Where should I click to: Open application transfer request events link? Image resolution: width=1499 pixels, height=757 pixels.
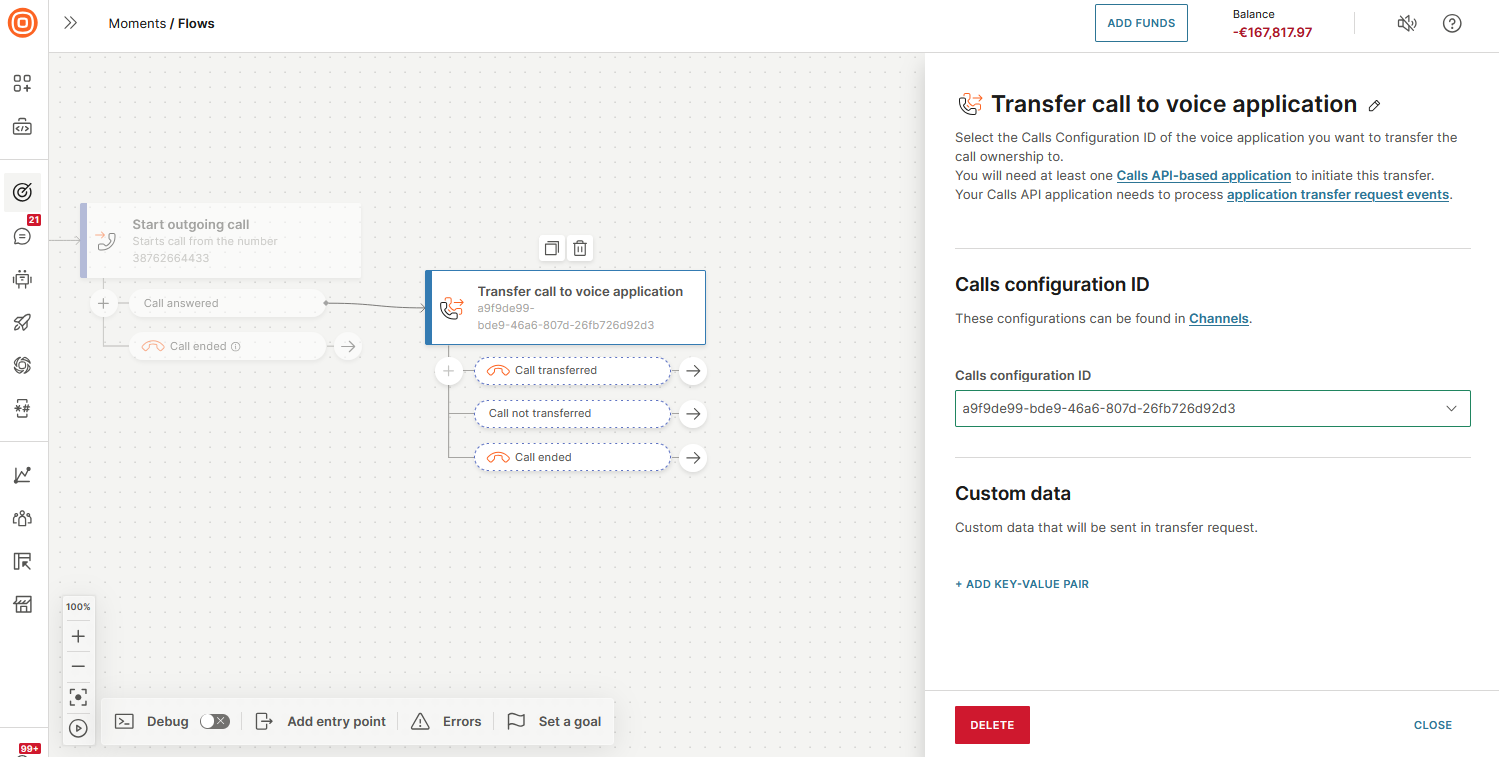(x=1338, y=195)
